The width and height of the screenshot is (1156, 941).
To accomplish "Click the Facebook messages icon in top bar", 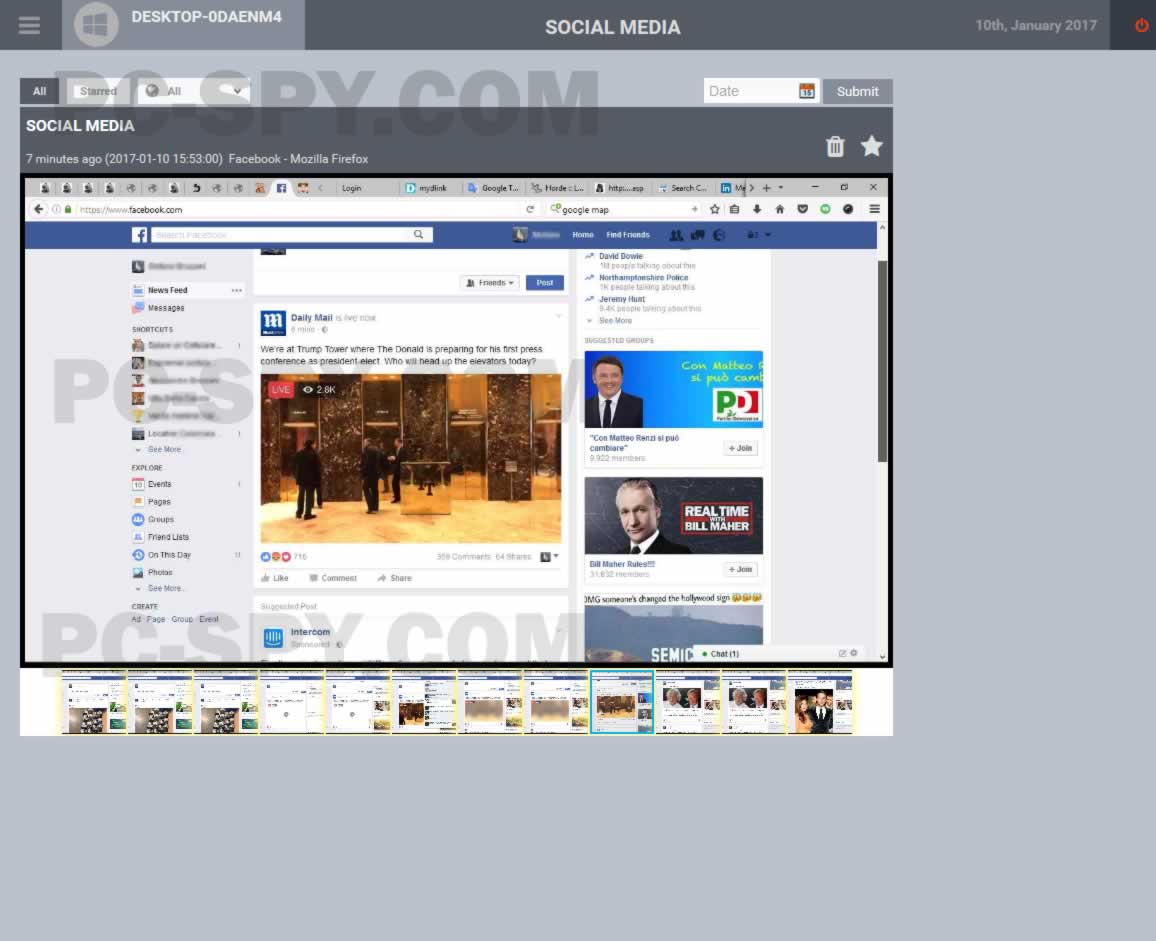I will (697, 235).
